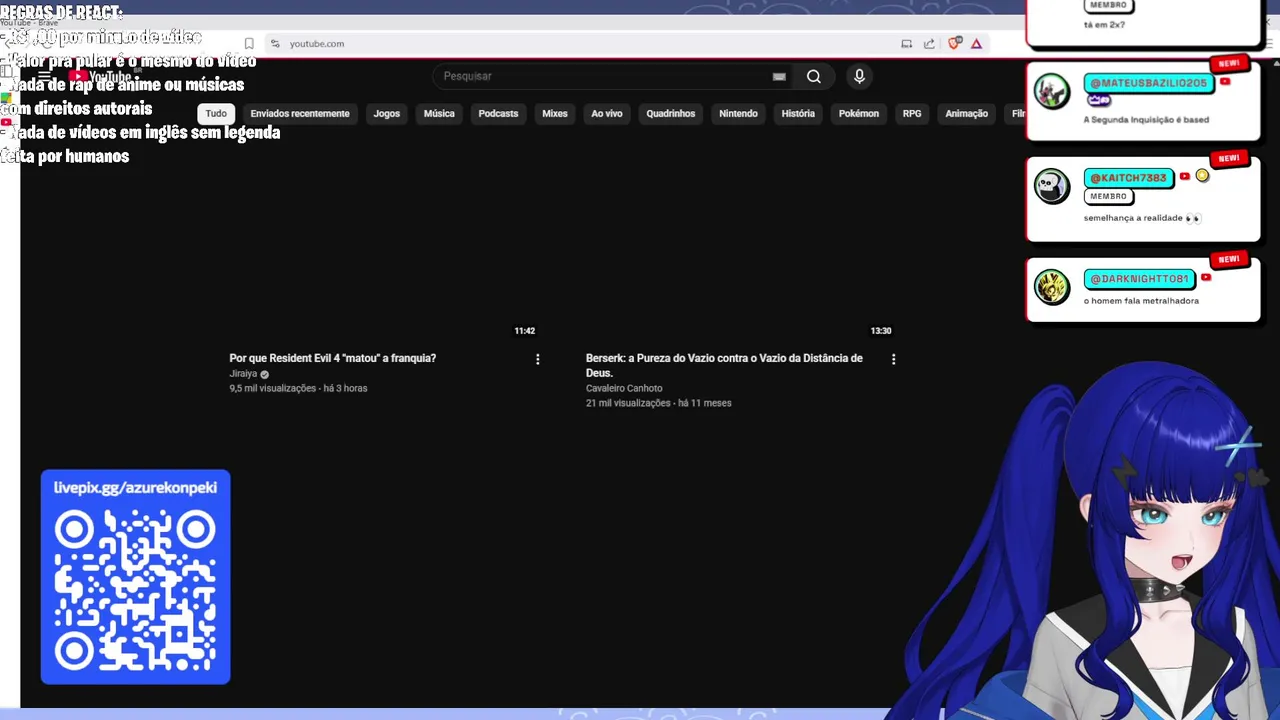
Task: Click the livepix.gg/azurekonpeki label
Action: coord(135,488)
